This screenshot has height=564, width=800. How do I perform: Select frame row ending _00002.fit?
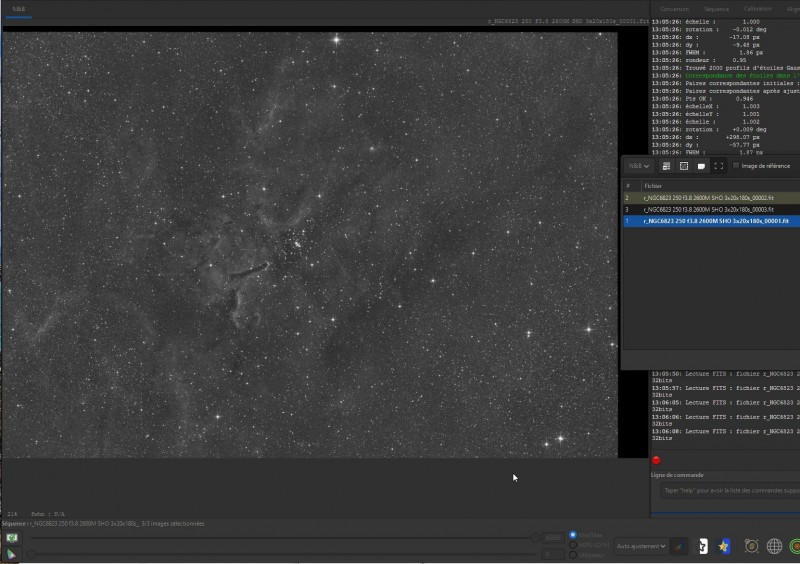[712, 198]
